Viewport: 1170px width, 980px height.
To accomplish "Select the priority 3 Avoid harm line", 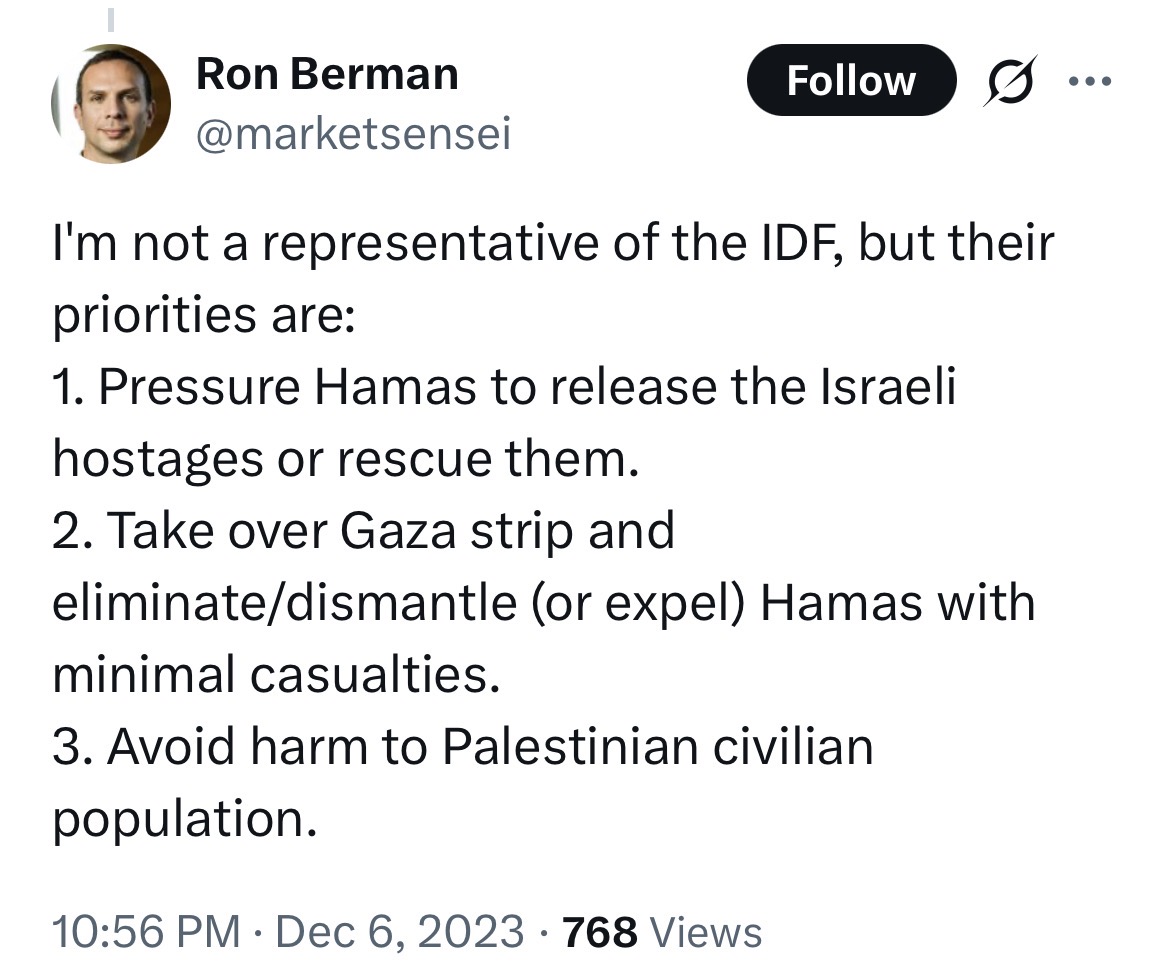I will 463,746.
